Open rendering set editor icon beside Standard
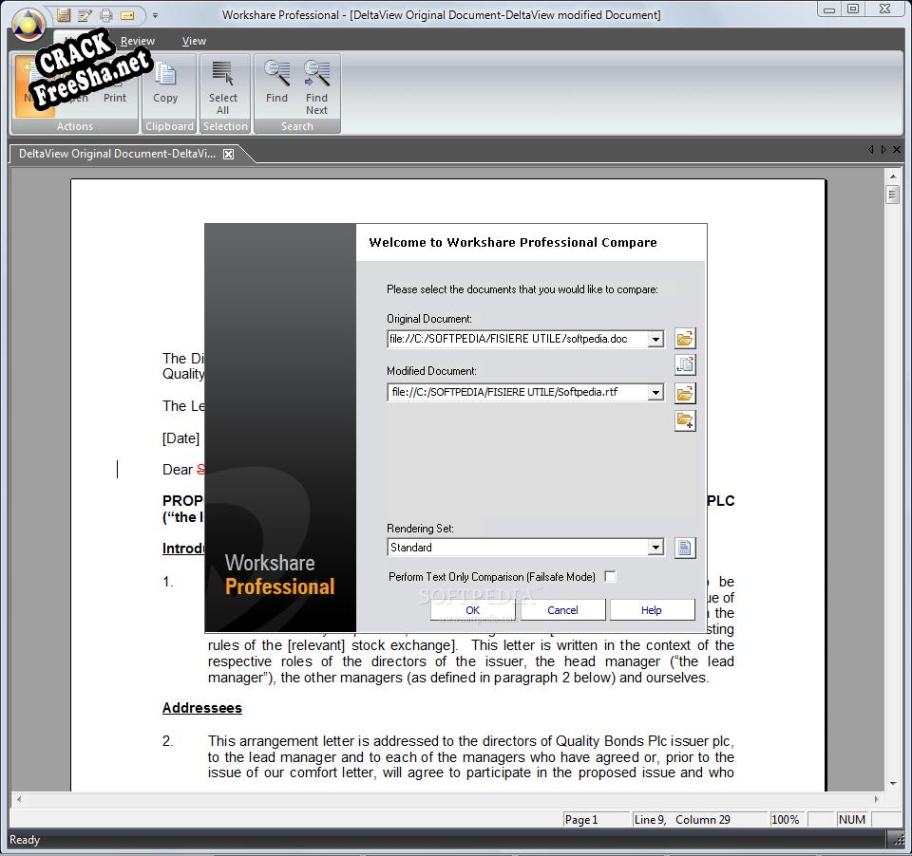Screen dimensions: 912x856 click(x=685, y=548)
